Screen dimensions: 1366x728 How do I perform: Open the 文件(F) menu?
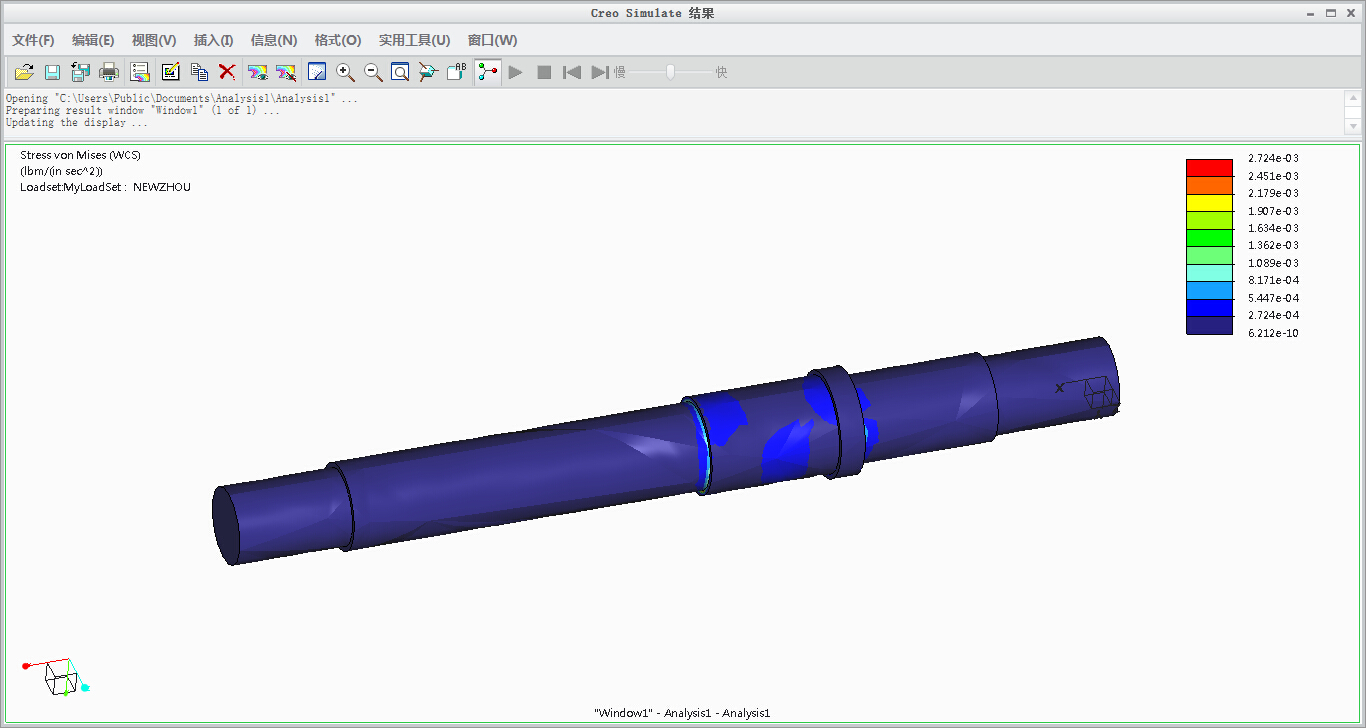(33, 40)
